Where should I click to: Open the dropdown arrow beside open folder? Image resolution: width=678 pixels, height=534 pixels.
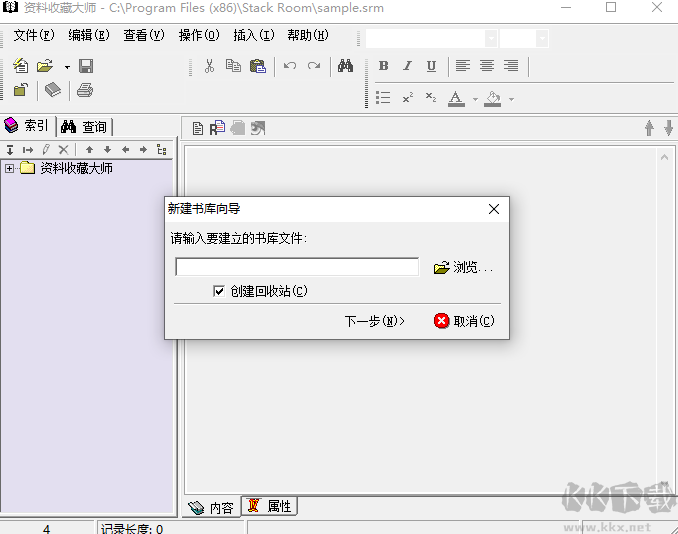[x=67, y=67]
